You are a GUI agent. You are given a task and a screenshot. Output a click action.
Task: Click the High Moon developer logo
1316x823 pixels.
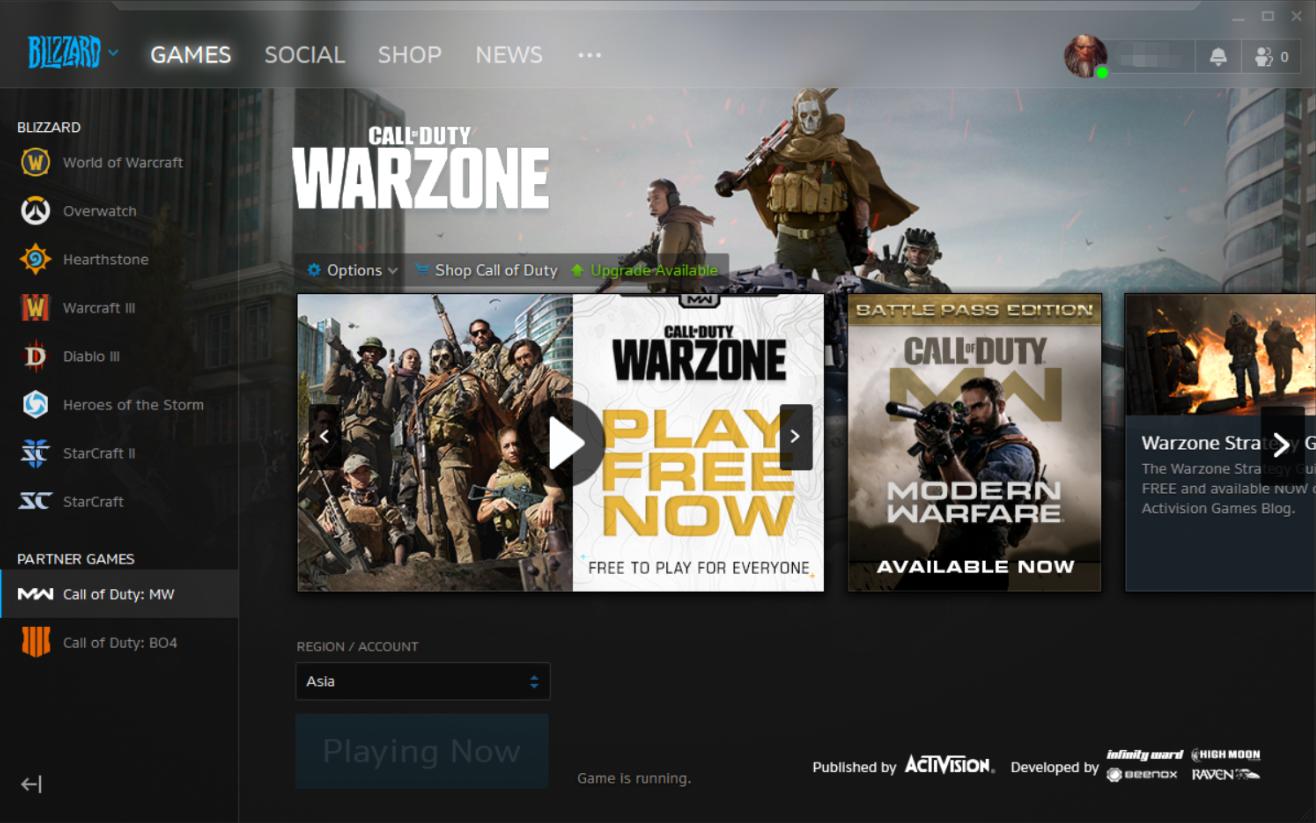(x=1226, y=755)
